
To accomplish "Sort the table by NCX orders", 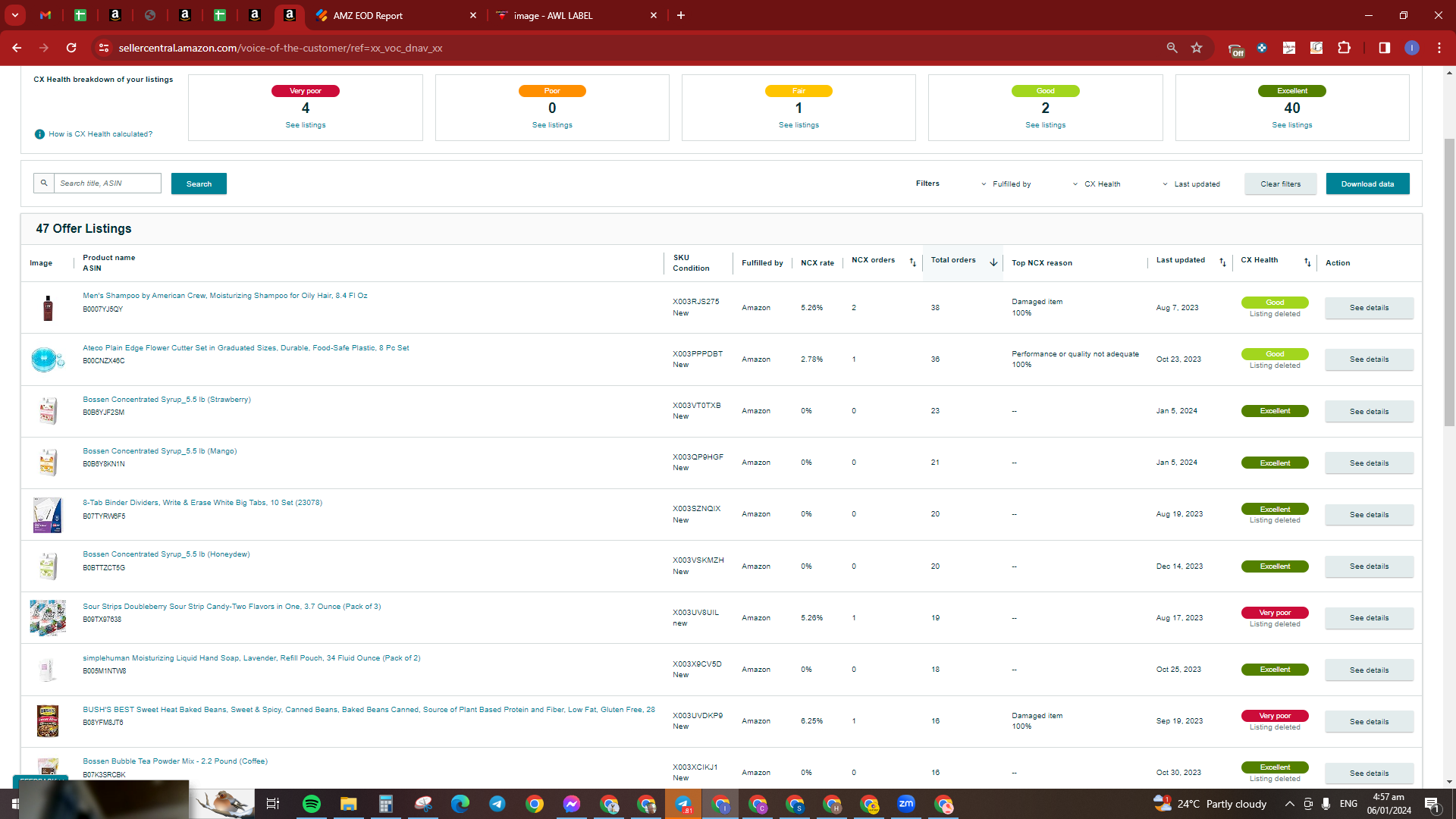I will 912,262.
